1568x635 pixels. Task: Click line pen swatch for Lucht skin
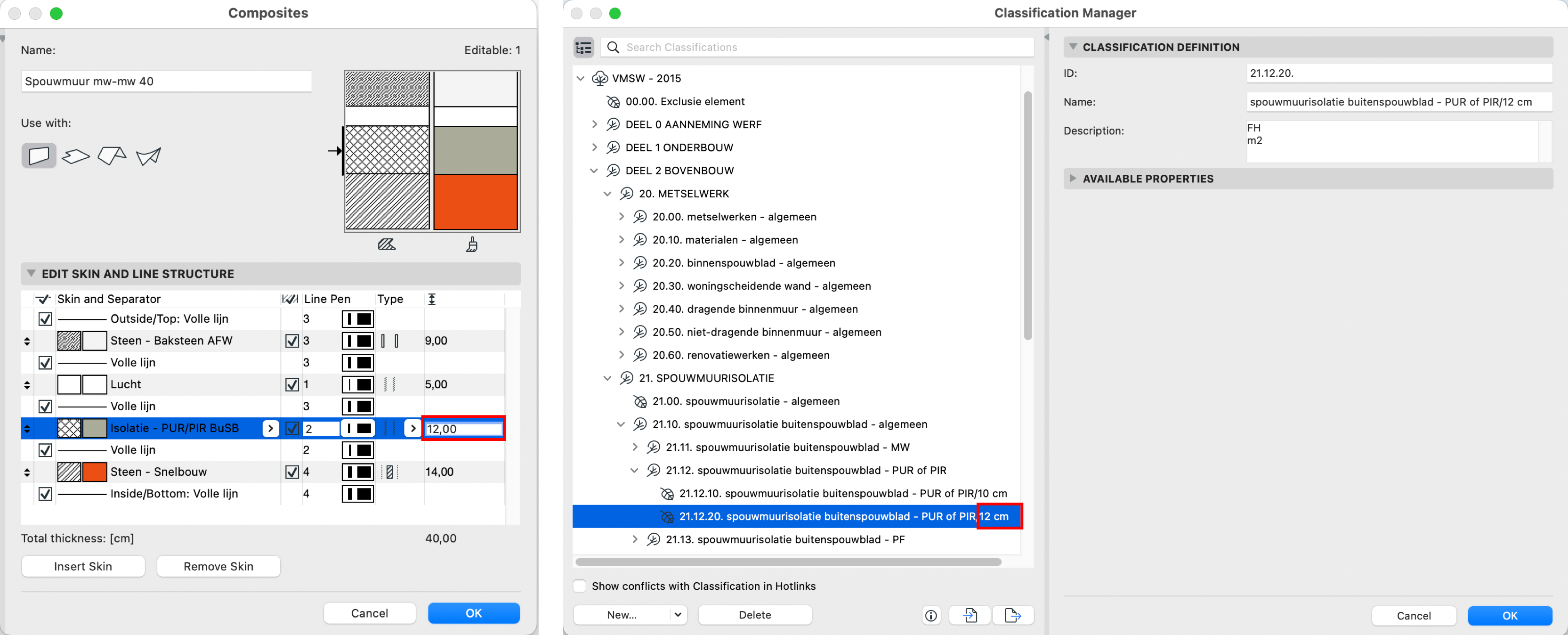(358, 385)
